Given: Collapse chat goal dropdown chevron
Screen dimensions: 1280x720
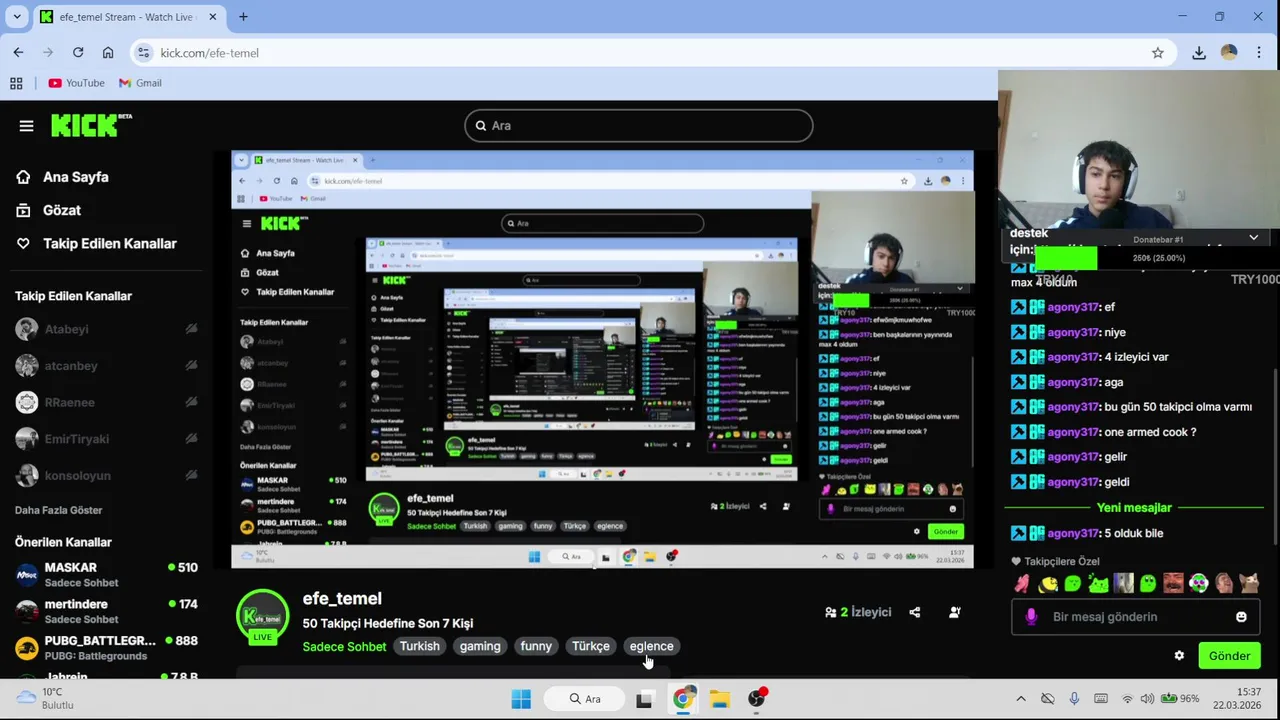Looking at the screenshot, I should pyautogui.click(x=1253, y=238).
